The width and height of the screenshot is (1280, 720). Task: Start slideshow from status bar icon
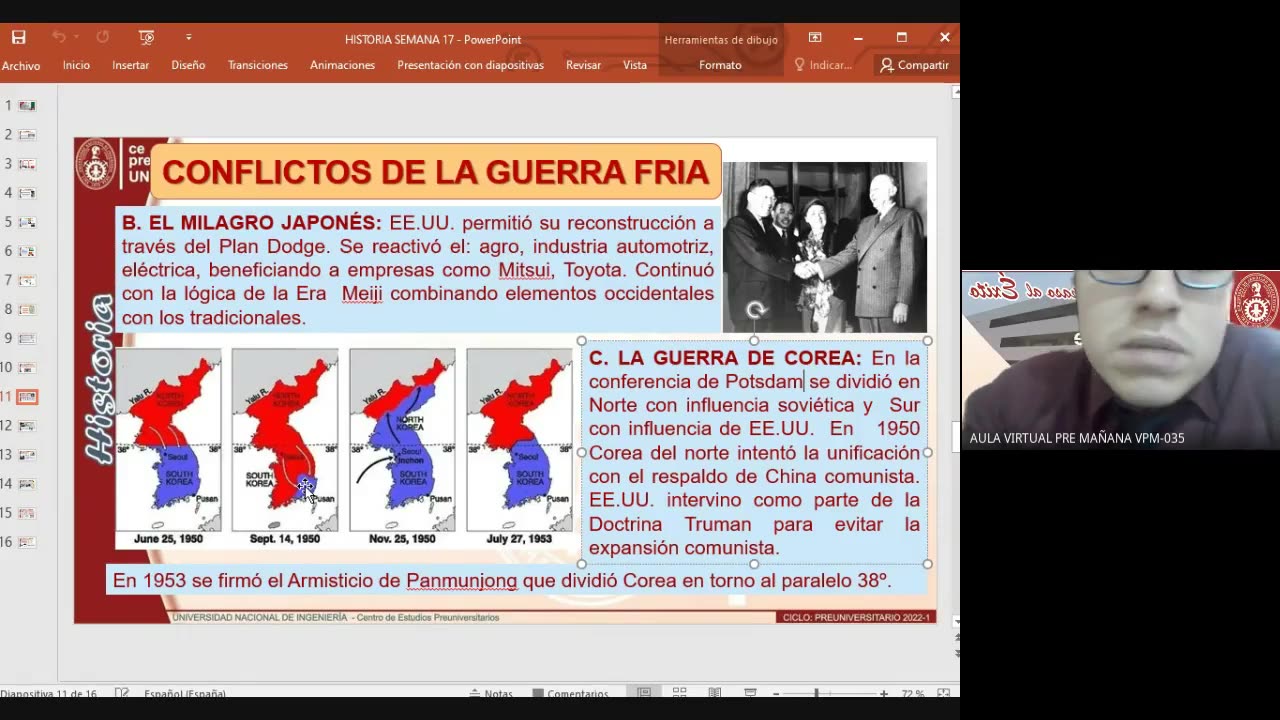pyautogui.click(x=750, y=693)
